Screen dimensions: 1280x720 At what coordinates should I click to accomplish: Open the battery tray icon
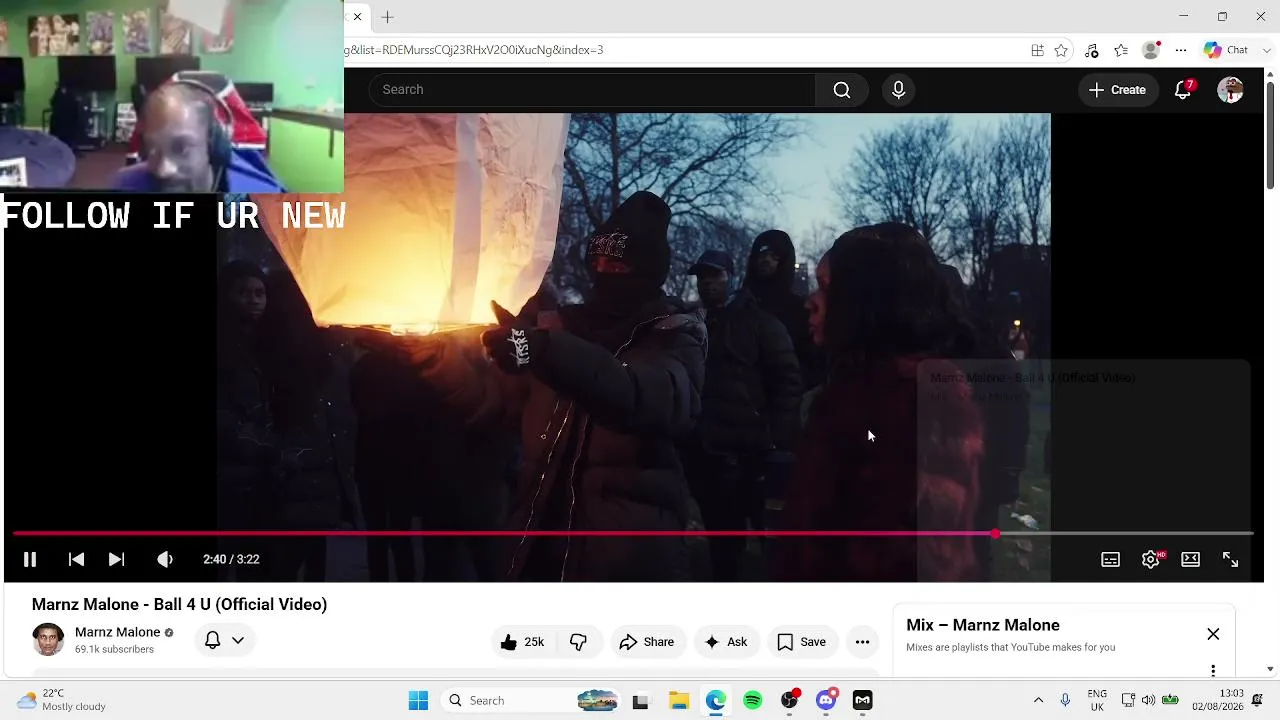(x=1169, y=700)
